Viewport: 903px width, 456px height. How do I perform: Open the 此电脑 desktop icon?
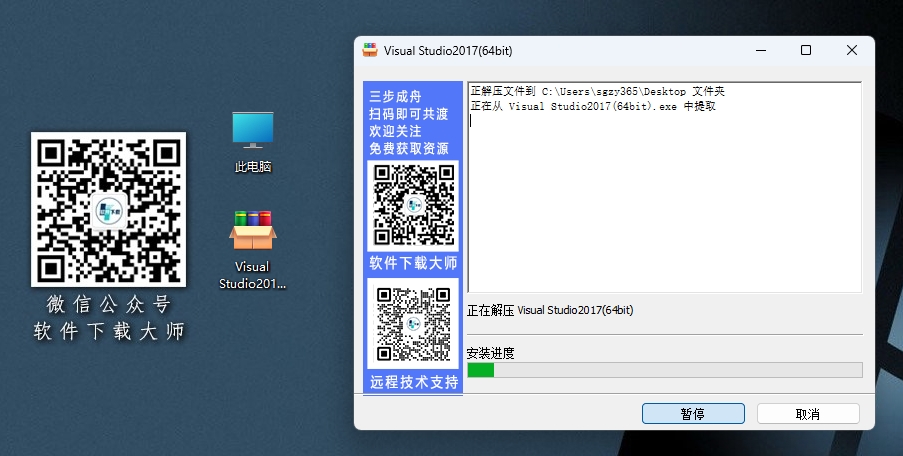(x=253, y=142)
